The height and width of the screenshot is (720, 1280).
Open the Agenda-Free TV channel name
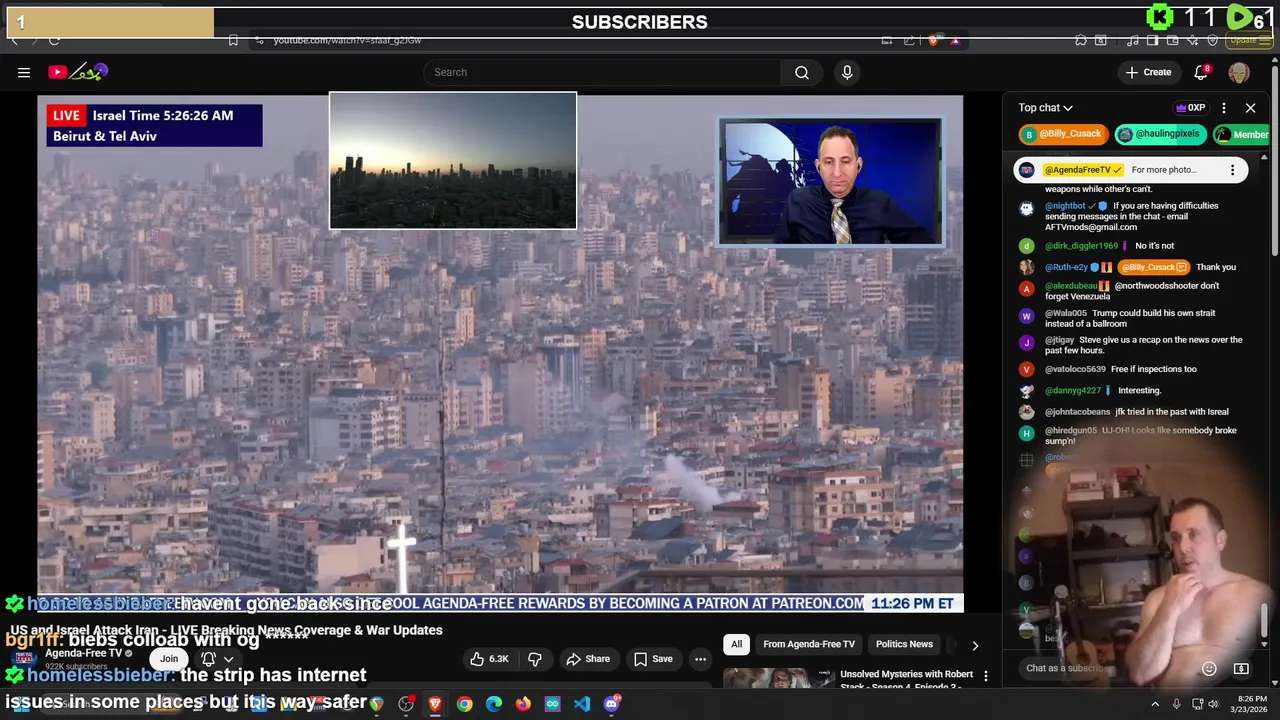[84, 653]
